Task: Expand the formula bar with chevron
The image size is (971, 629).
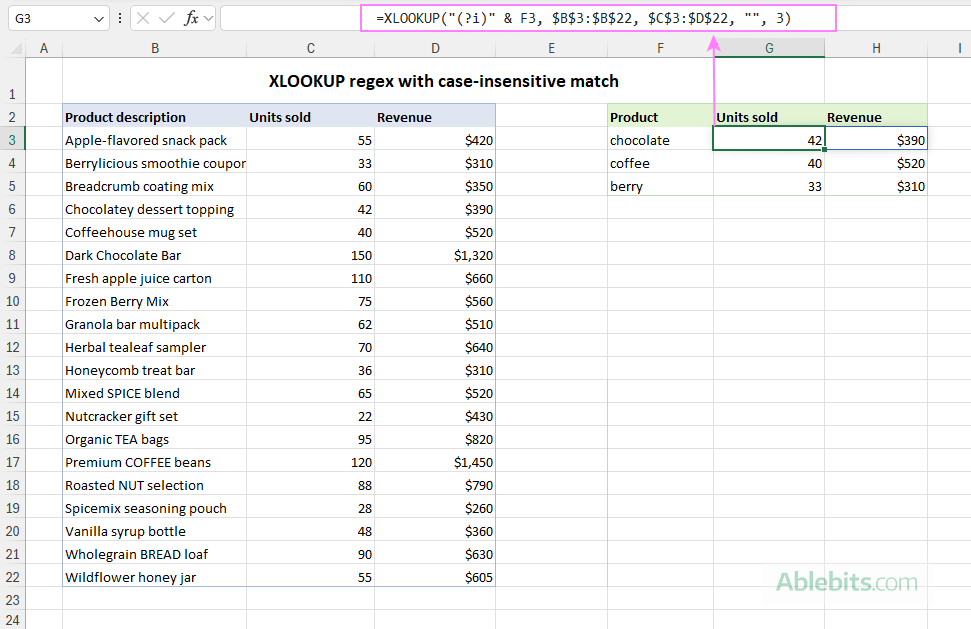Action: click(x=209, y=17)
